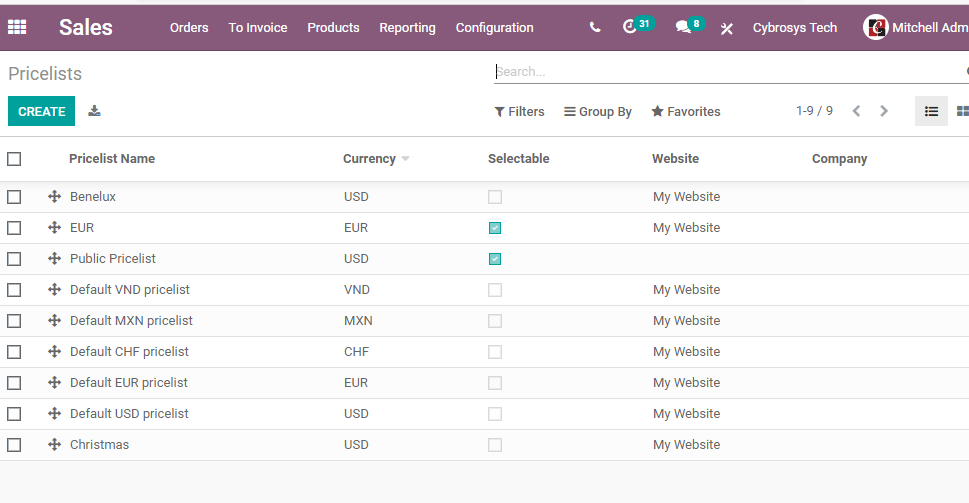Sort by Company column header
The width and height of the screenshot is (969, 503).
[839, 159]
